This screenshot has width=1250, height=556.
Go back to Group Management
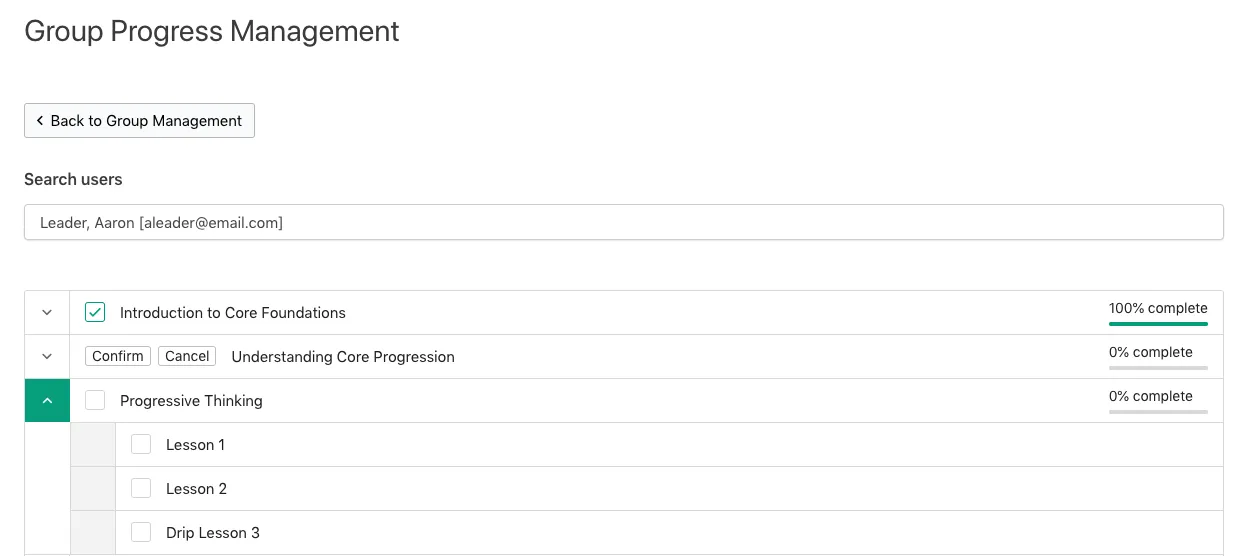tap(139, 120)
